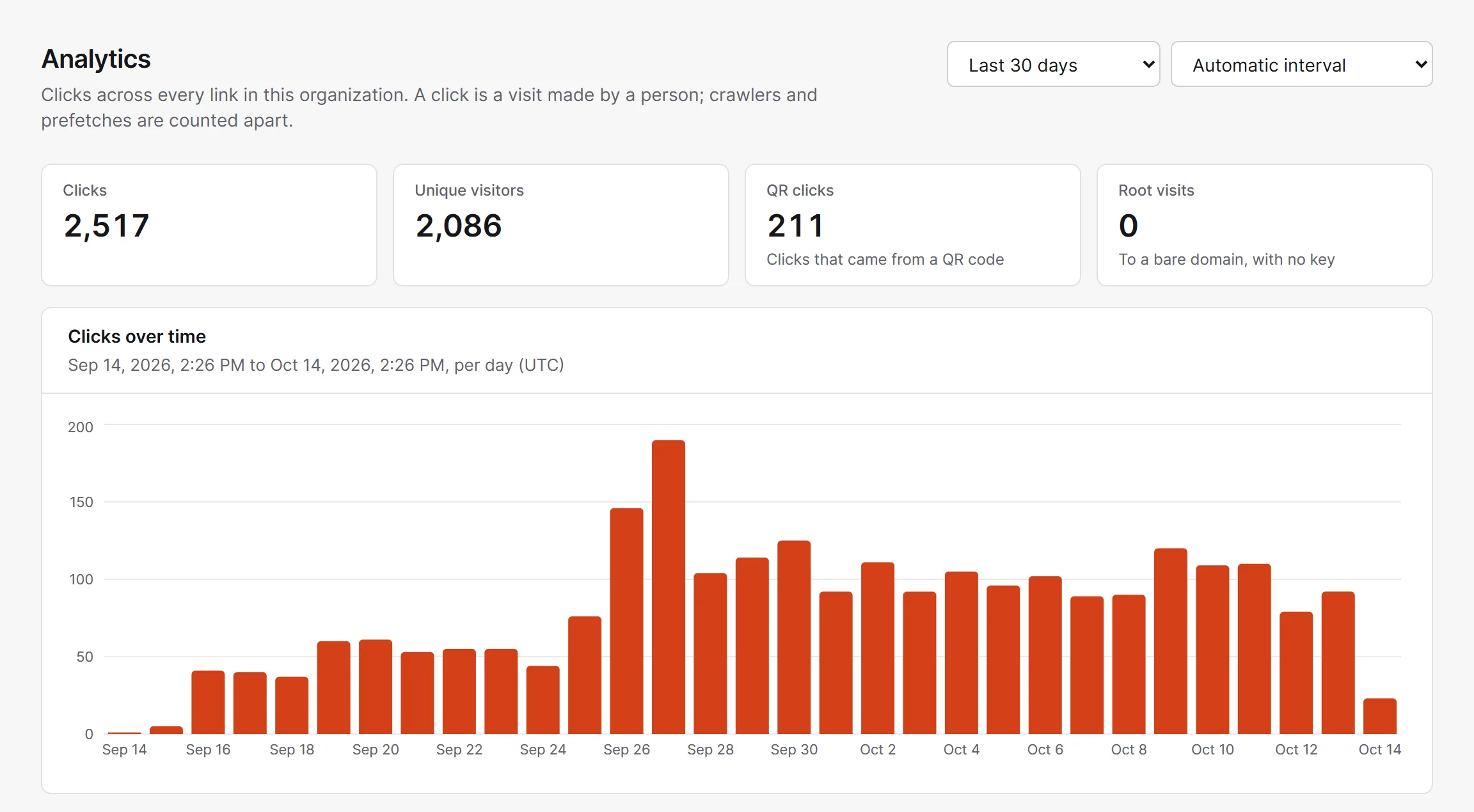Select the Unique visitors 2,086 card
The image size is (1474, 812).
pos(561,225)
